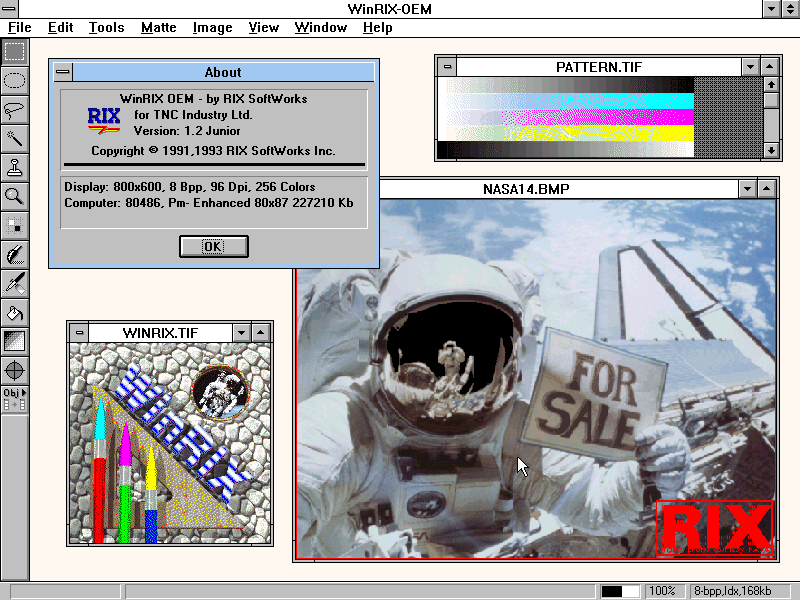Click PATTERN.TIF scrollbar up arrow
800x600 pixels.
coord(771,84)
